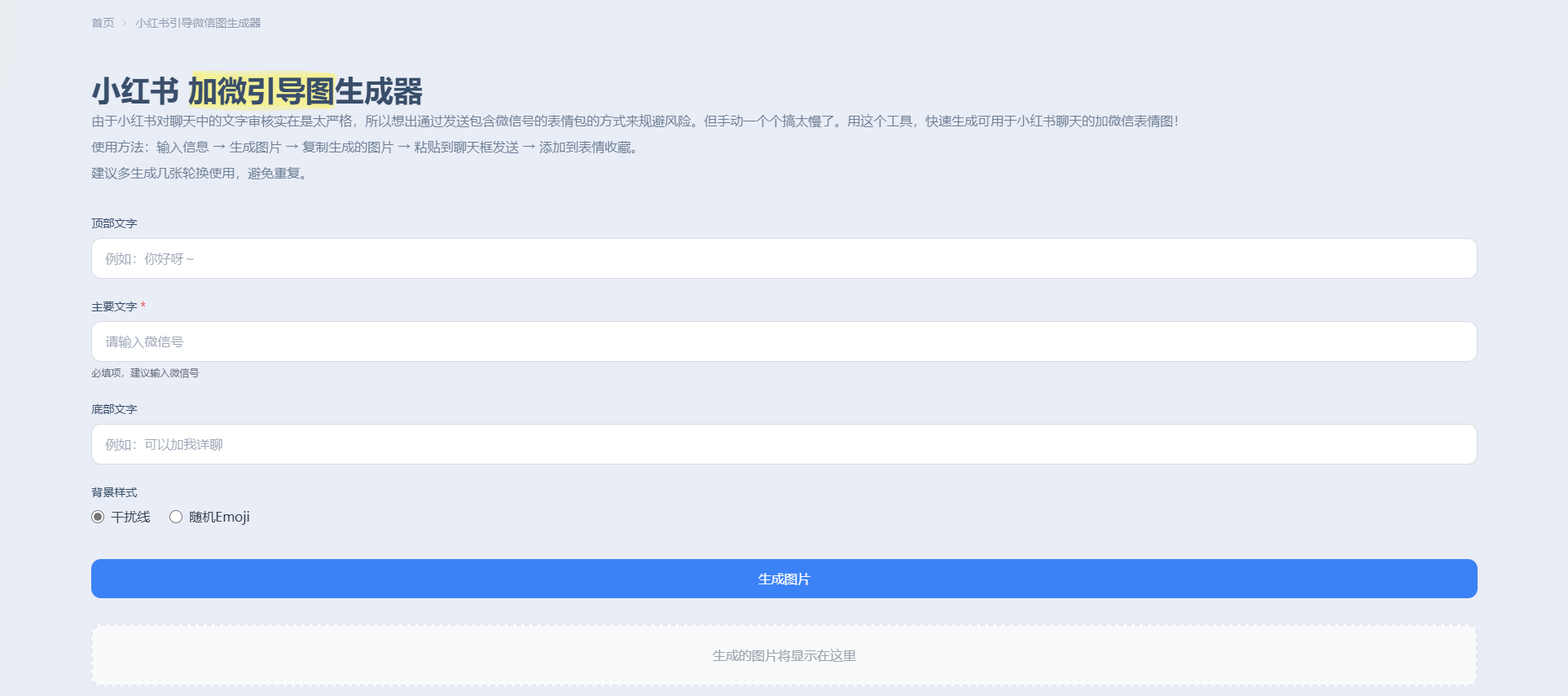
Task: Click the 生成图片 button
Action: click(784, 579)
